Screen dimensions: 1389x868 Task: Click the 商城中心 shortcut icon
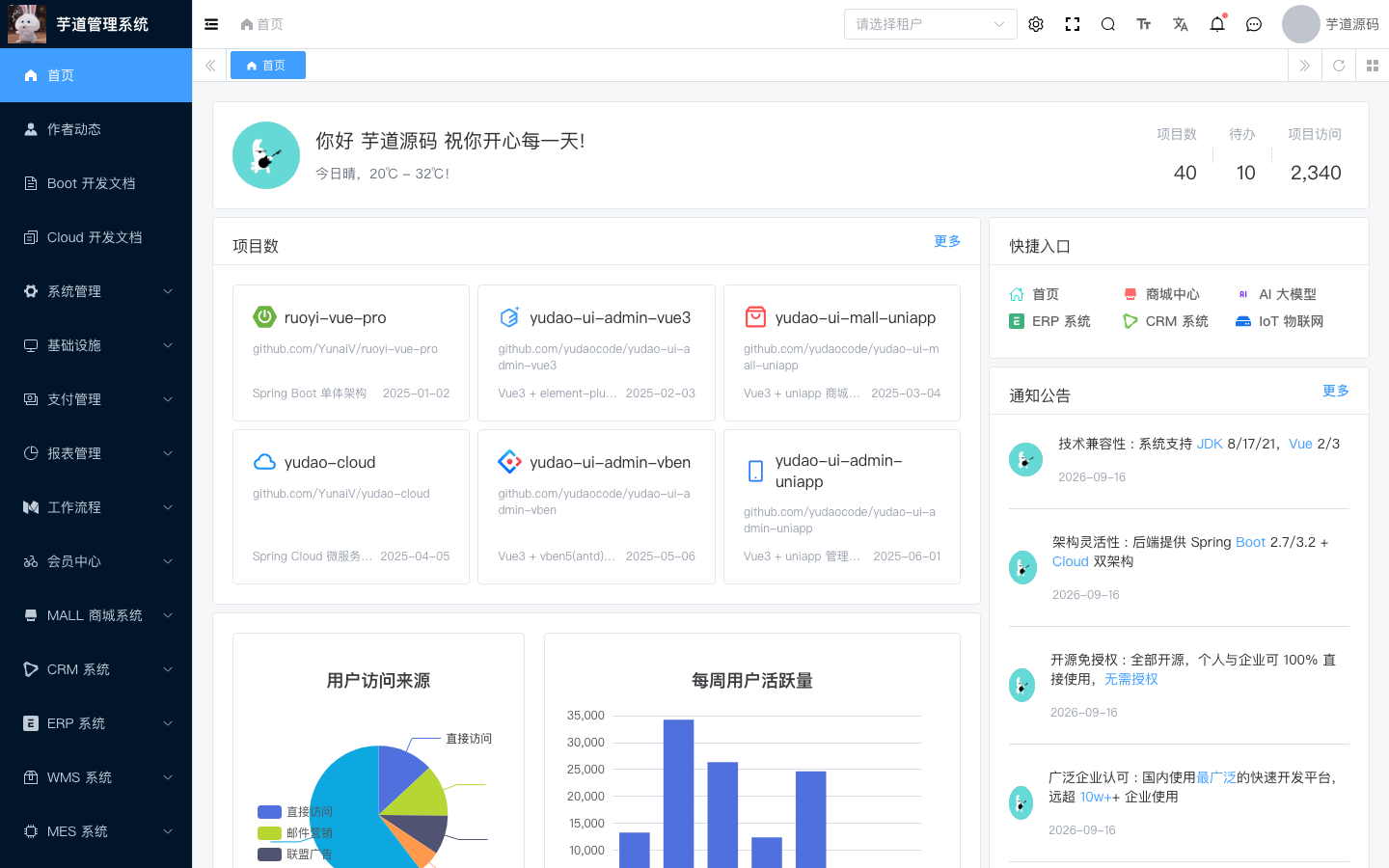click(1130, 294)
